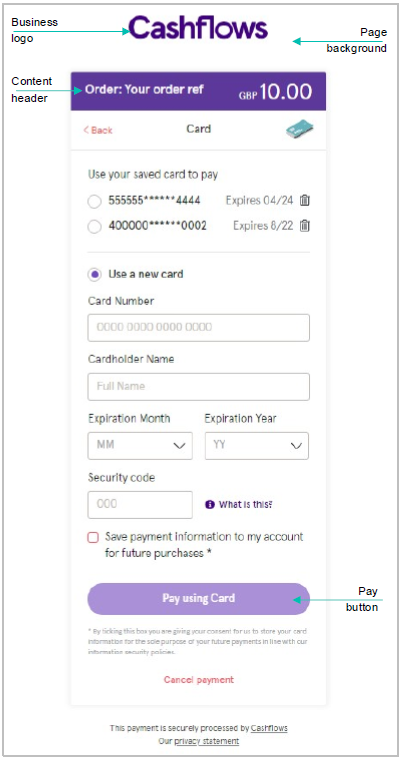Delete the saved card ending in 0002
Image resolution: width=404 pixels, height=762 pixels.
coord(305,225)
